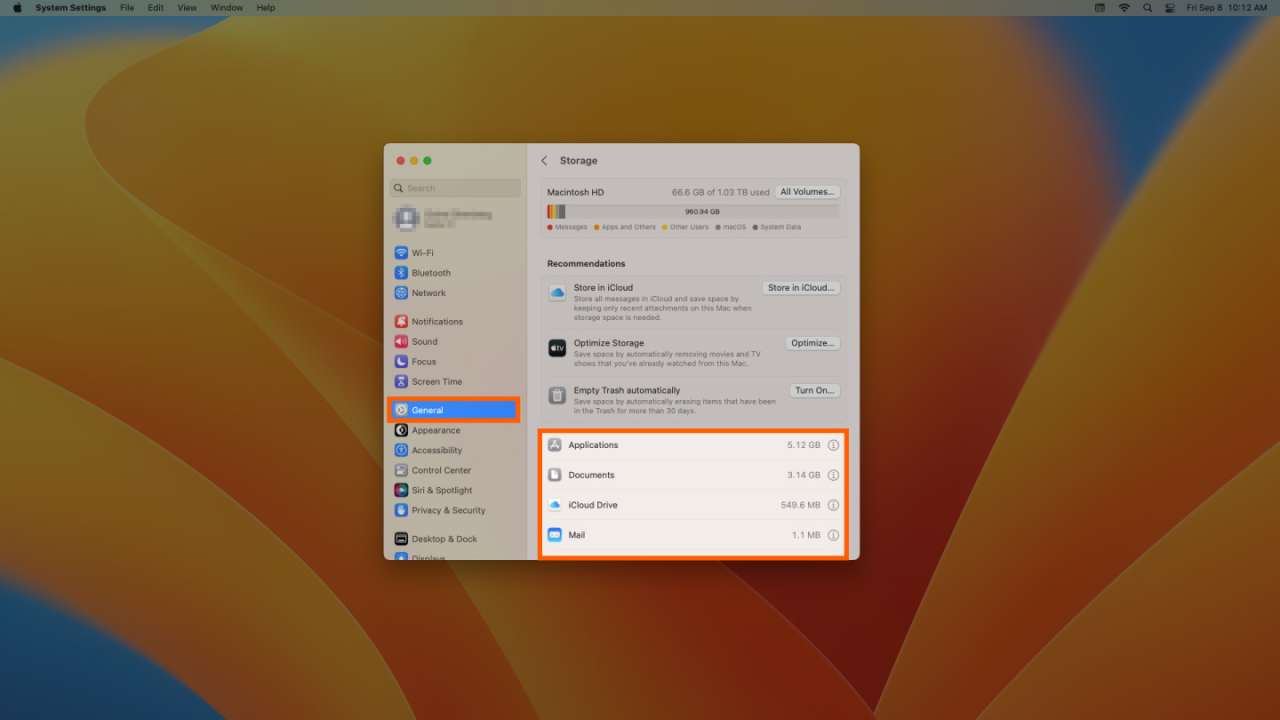Open the Apple menu

[15, 7]
